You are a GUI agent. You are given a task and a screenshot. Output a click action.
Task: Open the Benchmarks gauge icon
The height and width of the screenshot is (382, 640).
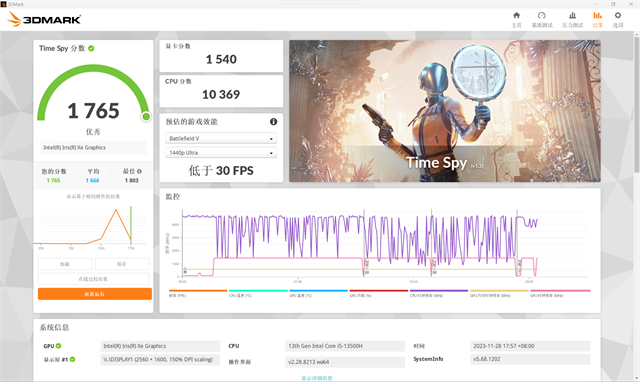coord(542,16)
